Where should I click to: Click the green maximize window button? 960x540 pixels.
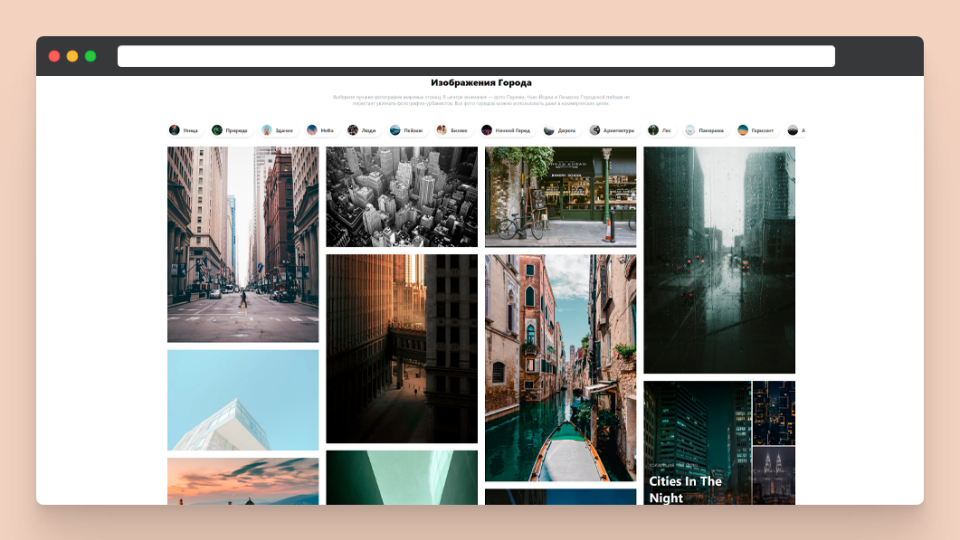point(91,56)
